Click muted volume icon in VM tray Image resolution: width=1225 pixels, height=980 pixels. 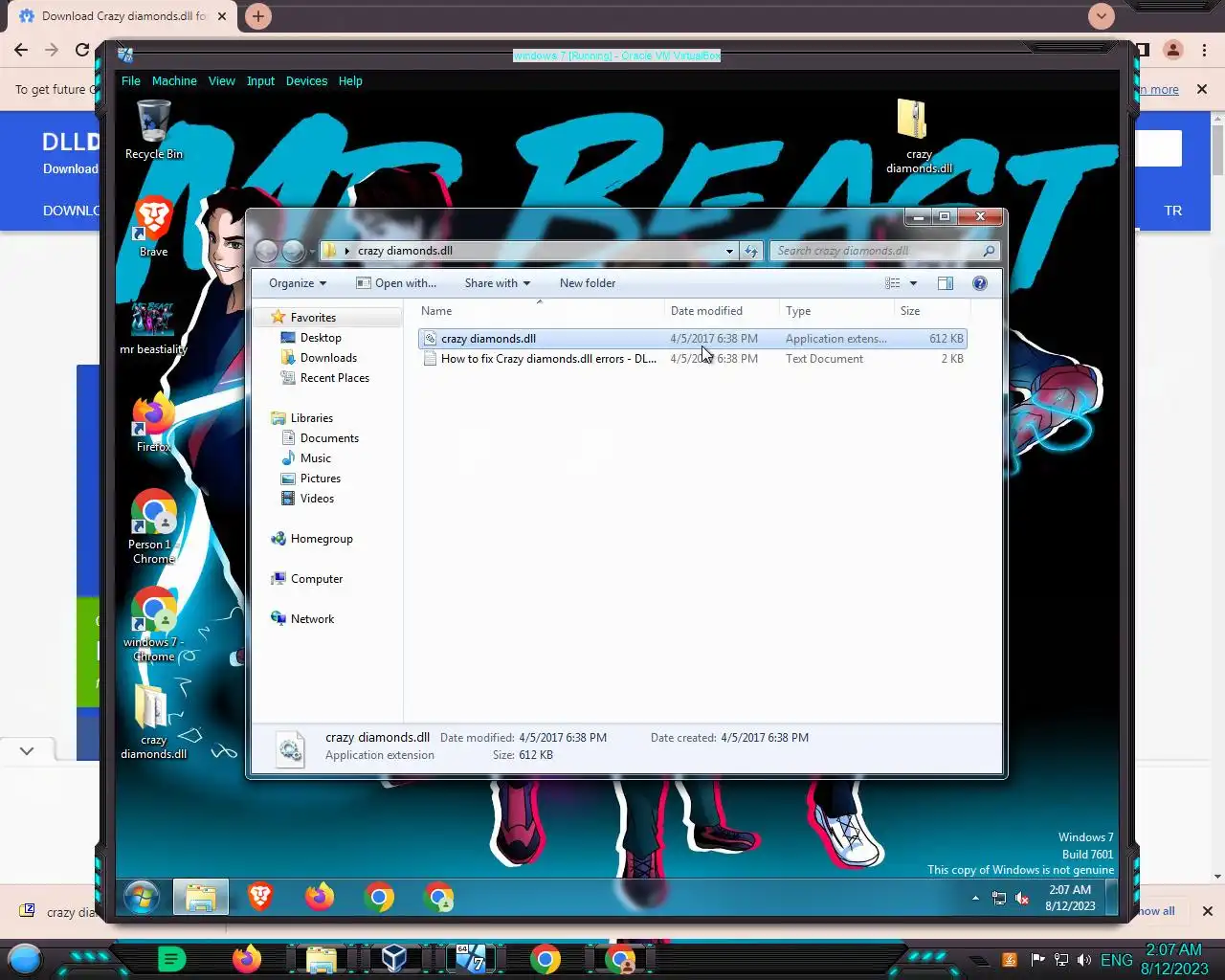pos(1022,898)
